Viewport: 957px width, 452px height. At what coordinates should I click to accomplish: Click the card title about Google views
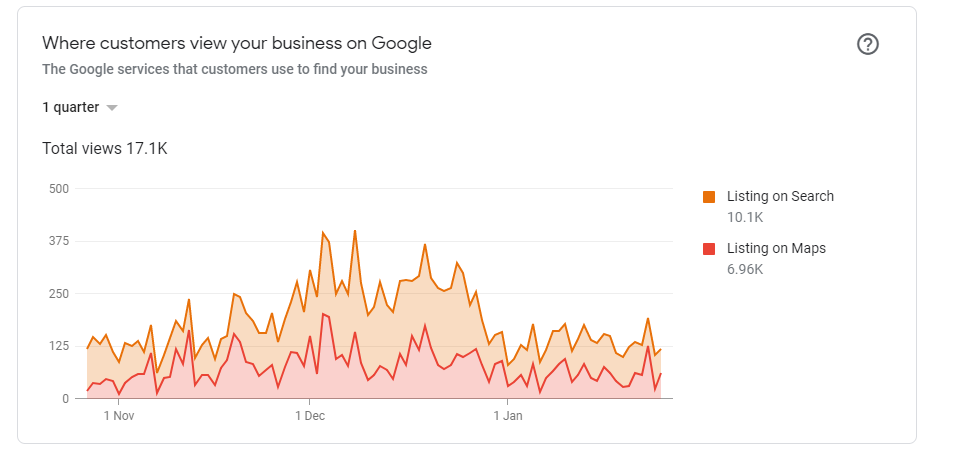click(x=237, y=43)
